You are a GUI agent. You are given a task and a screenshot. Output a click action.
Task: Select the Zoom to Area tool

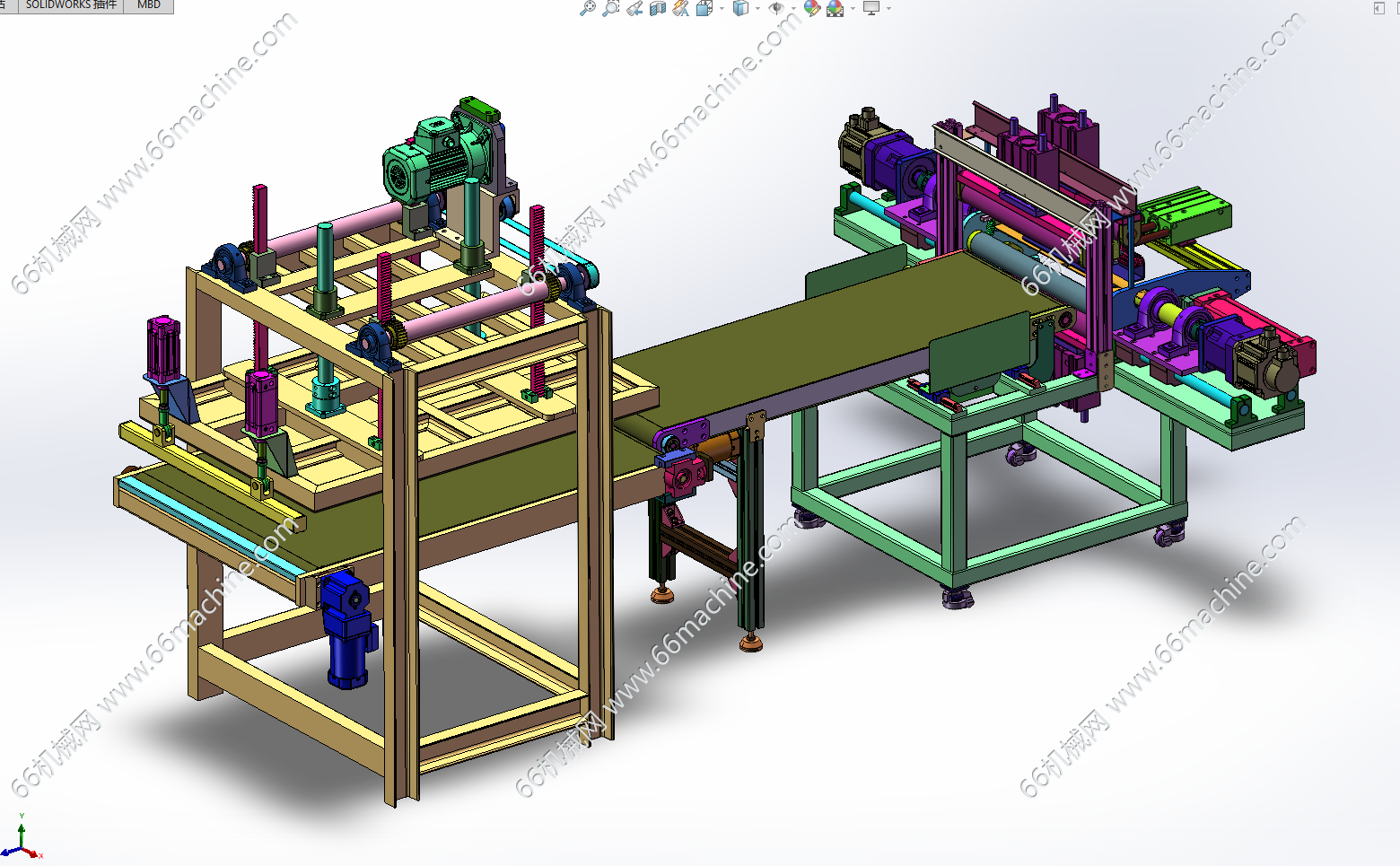tap(611, 8)
